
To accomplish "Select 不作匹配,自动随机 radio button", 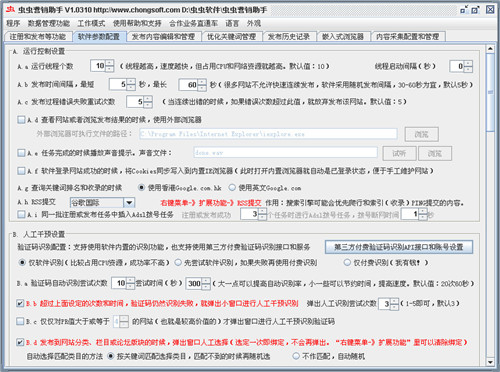I will tap(296, 356).
